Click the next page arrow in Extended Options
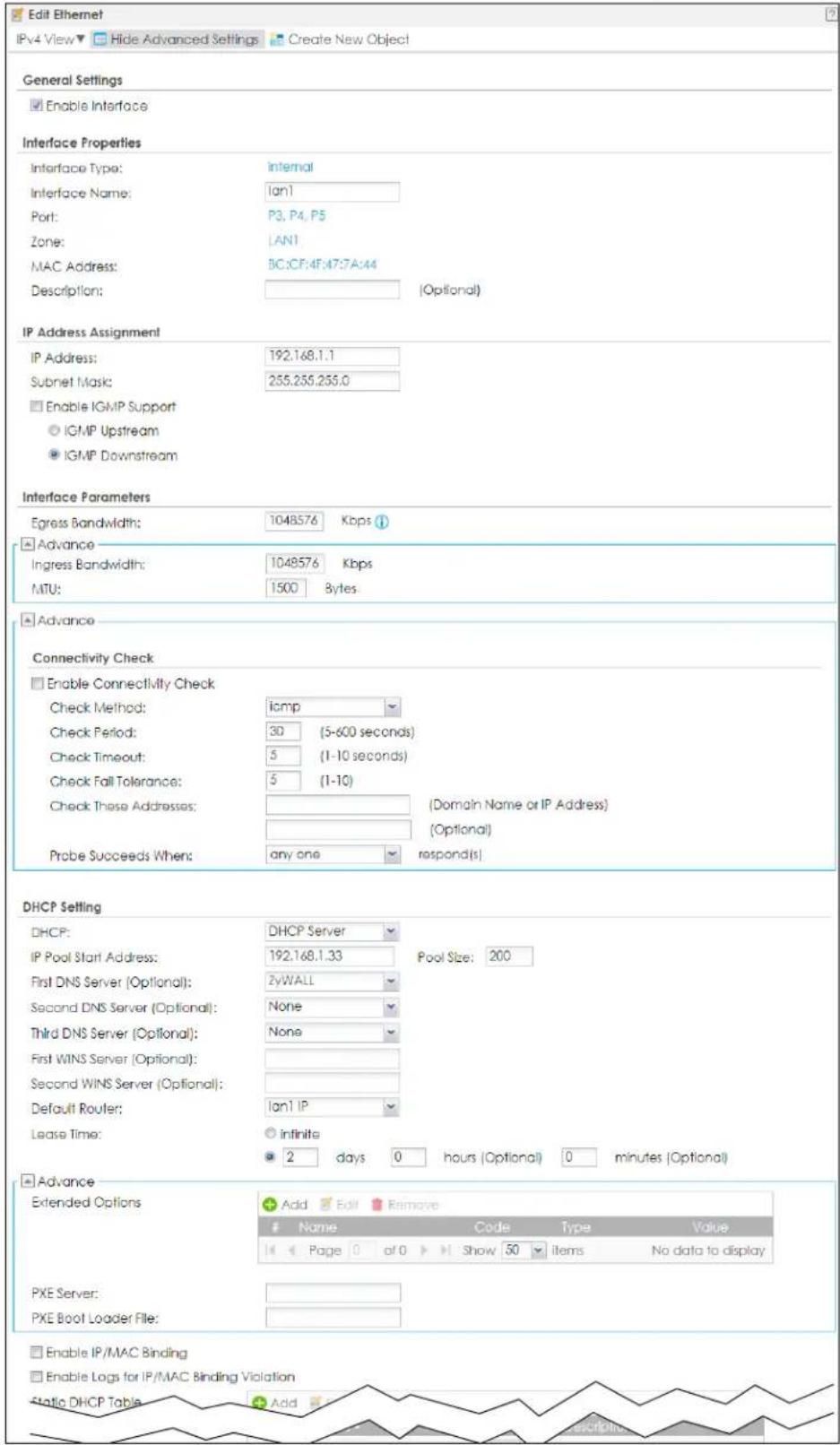 (424, 1250)
